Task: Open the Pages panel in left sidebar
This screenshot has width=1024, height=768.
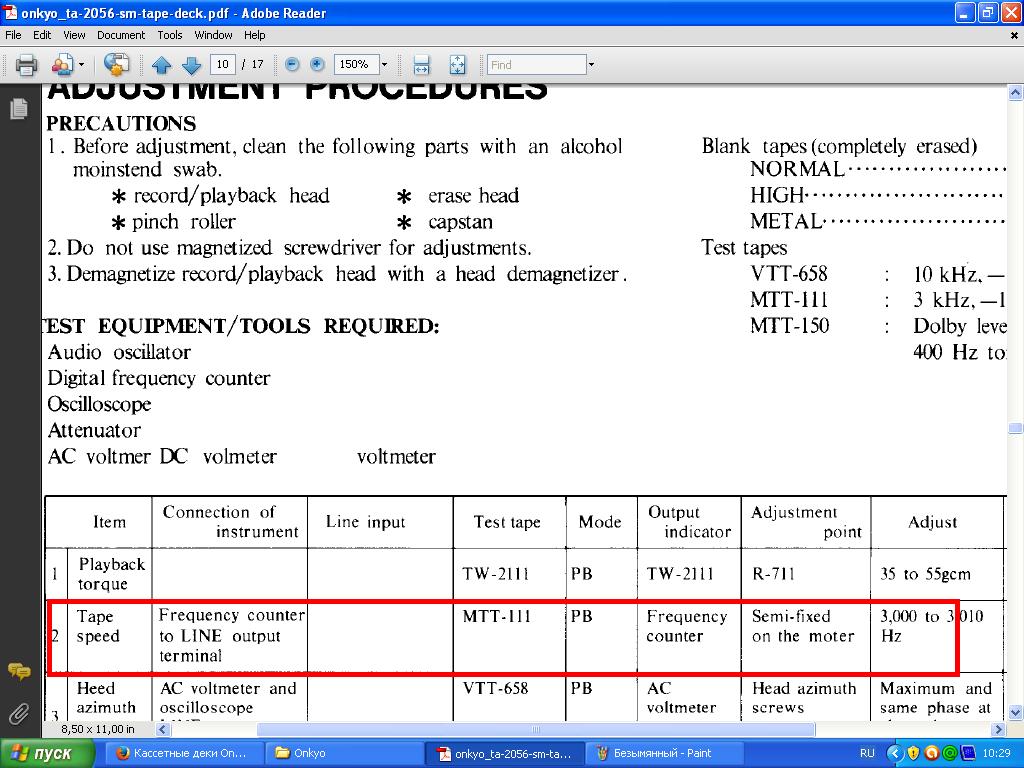Action: (x=18, y=109)
